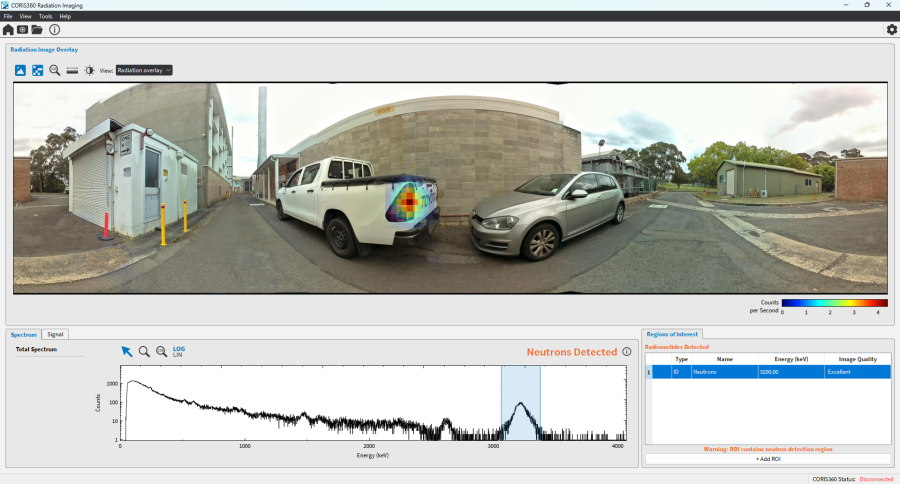Adjust image brightness contrast icon
This screenshot has width=900, height=484.
click(x=90, y=70)
